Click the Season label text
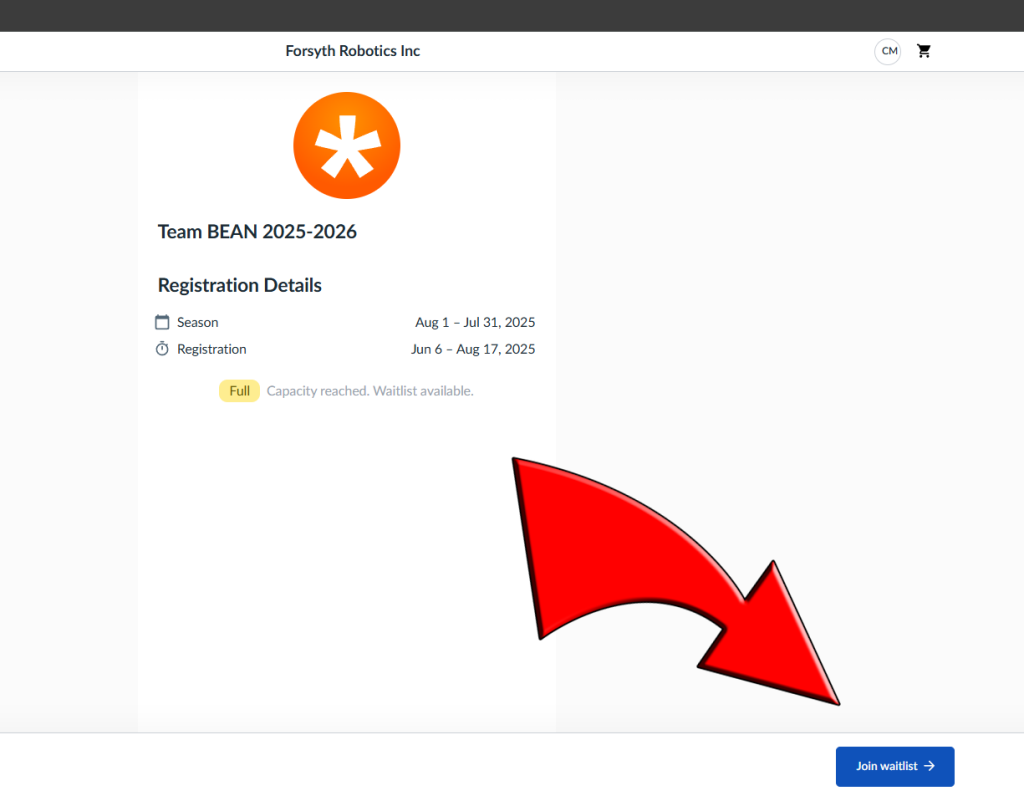Image resolution: width=1024 pixels, height=796 pixels. pos(197,322)
